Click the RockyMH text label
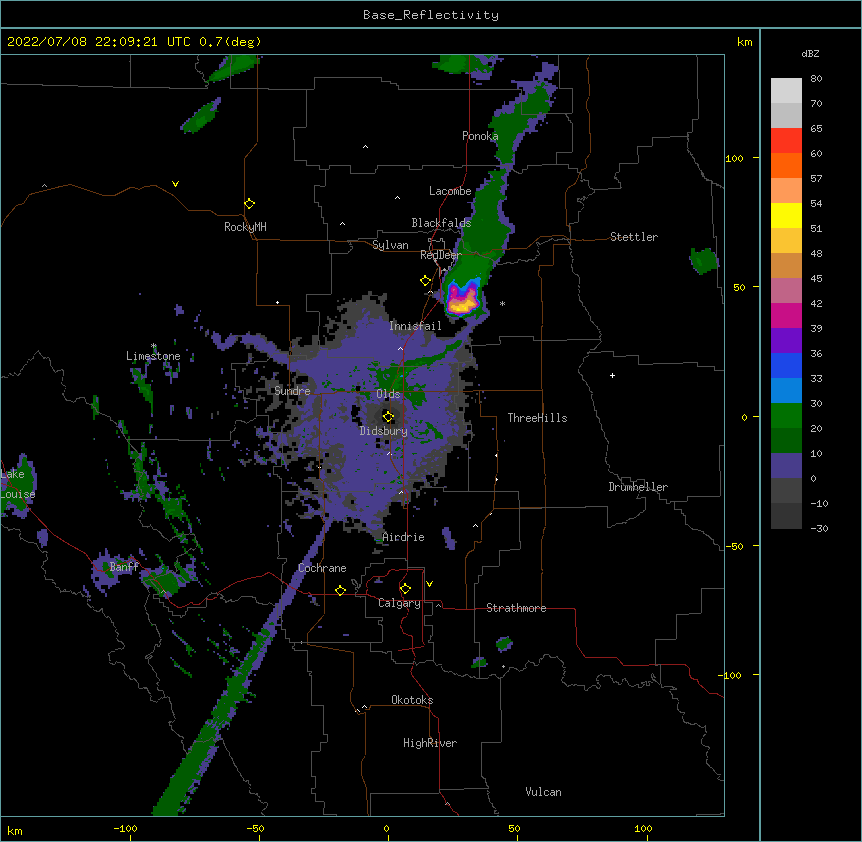The image size is (862, 842). (x=245, y=227)
